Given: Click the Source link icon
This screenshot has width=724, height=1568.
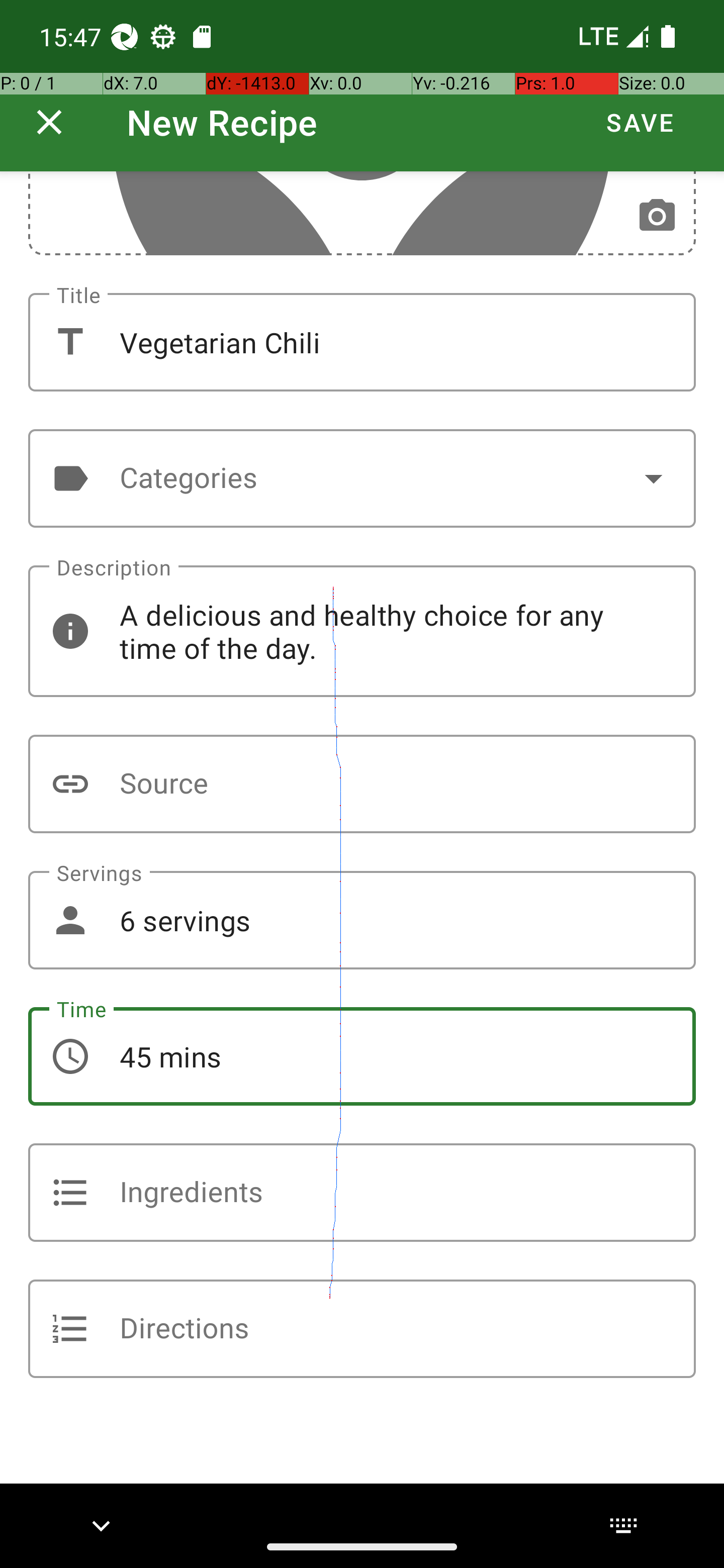Looking at the screenshot, I should pos(70,784).
